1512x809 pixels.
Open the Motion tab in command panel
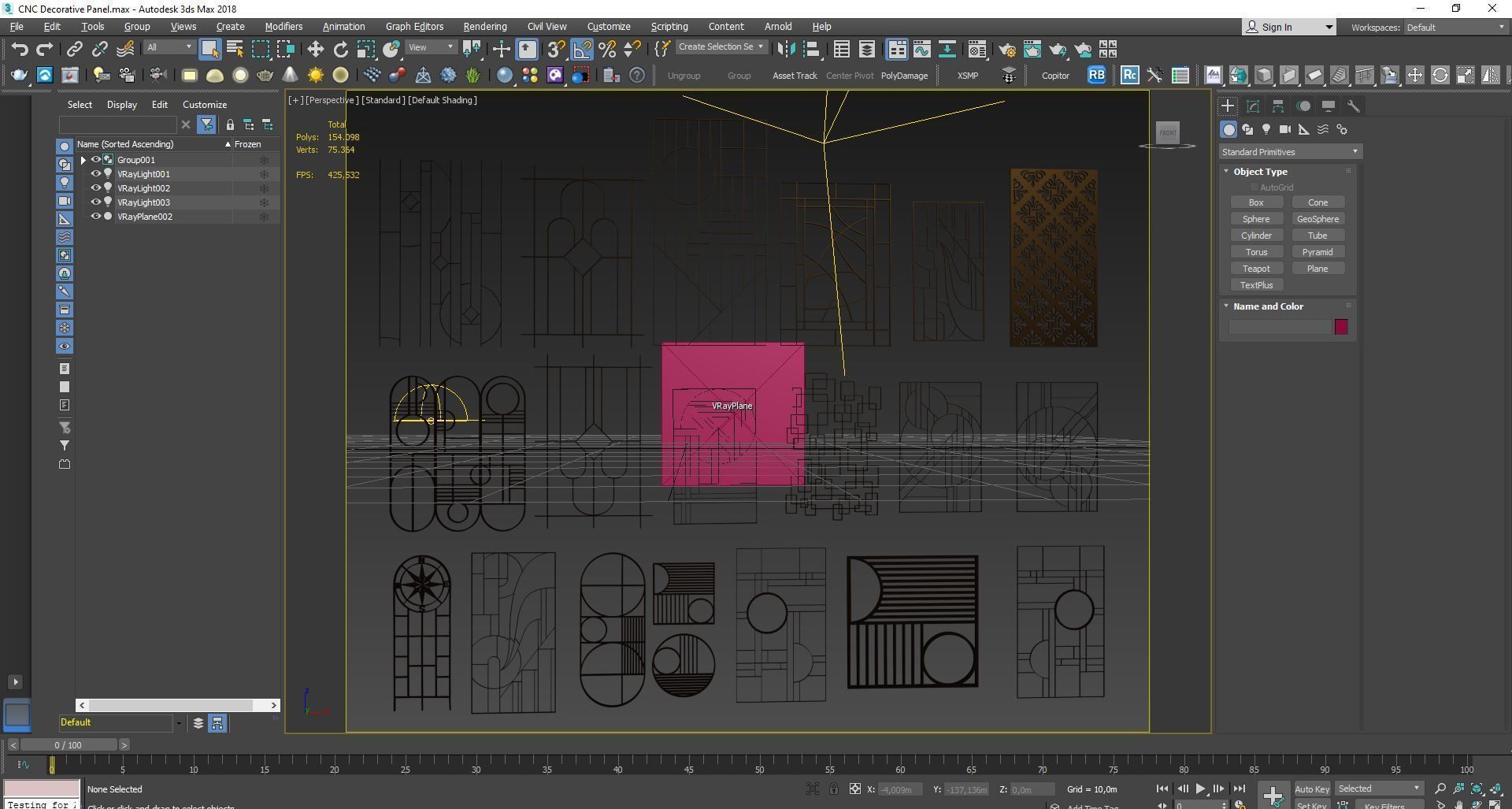[x=1303, y=106]
